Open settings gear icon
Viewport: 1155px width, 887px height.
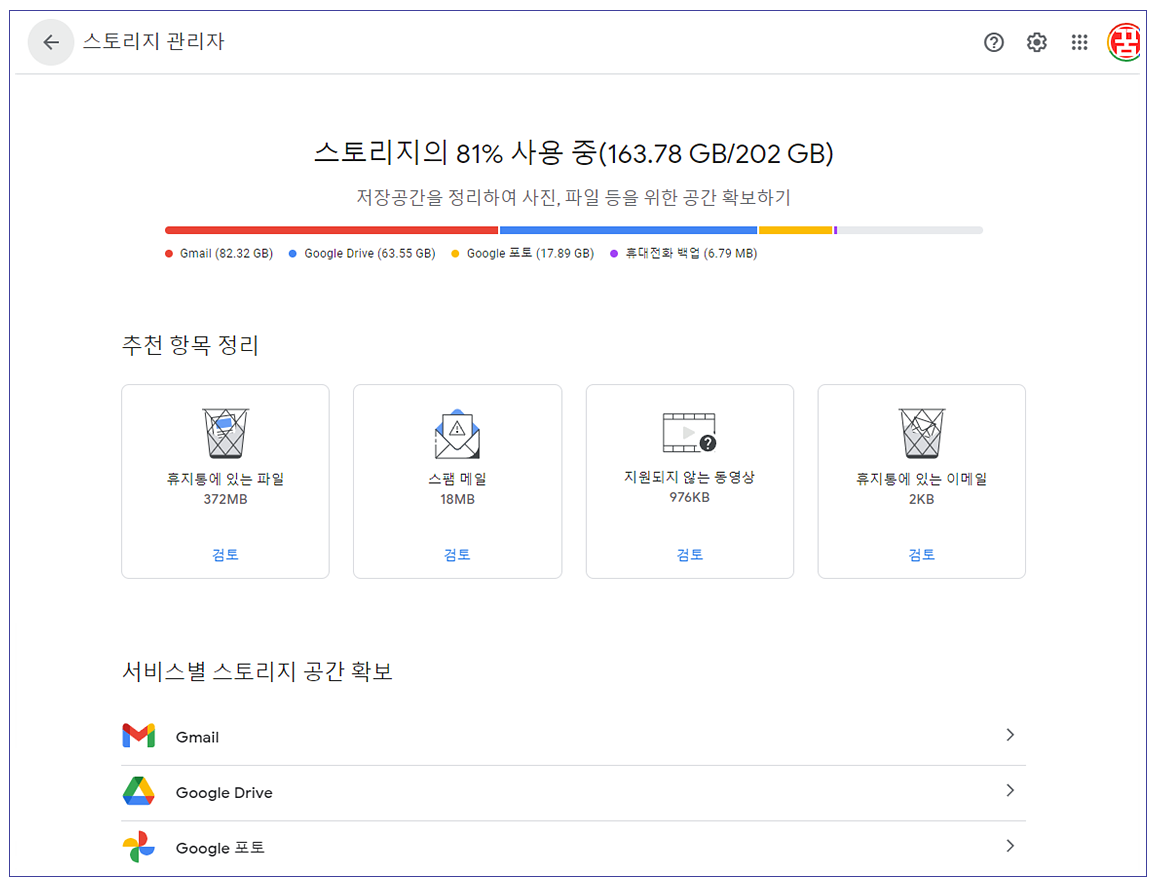[x=1036, y=43]
